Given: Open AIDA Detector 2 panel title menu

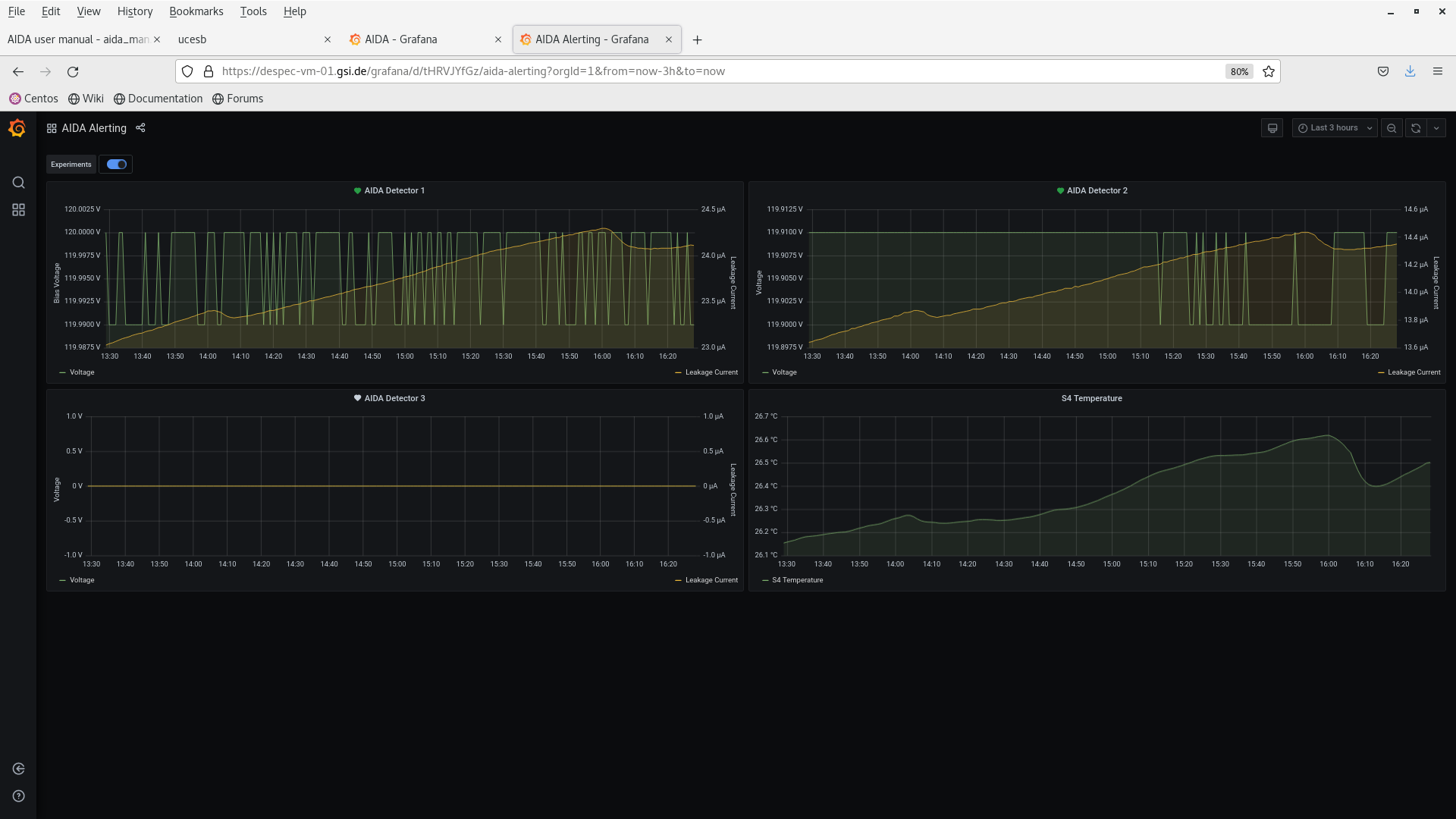Looking at the screenshot, I should pos(1097,191).
